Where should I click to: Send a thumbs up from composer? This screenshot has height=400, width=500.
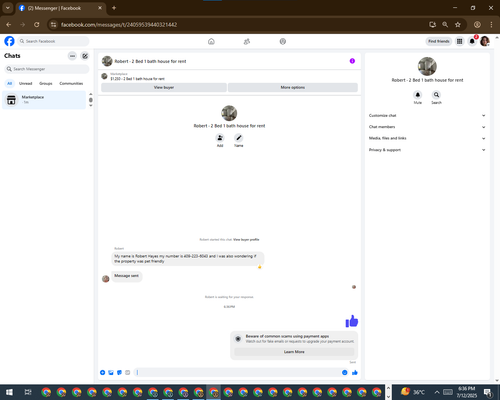(355, 372)
